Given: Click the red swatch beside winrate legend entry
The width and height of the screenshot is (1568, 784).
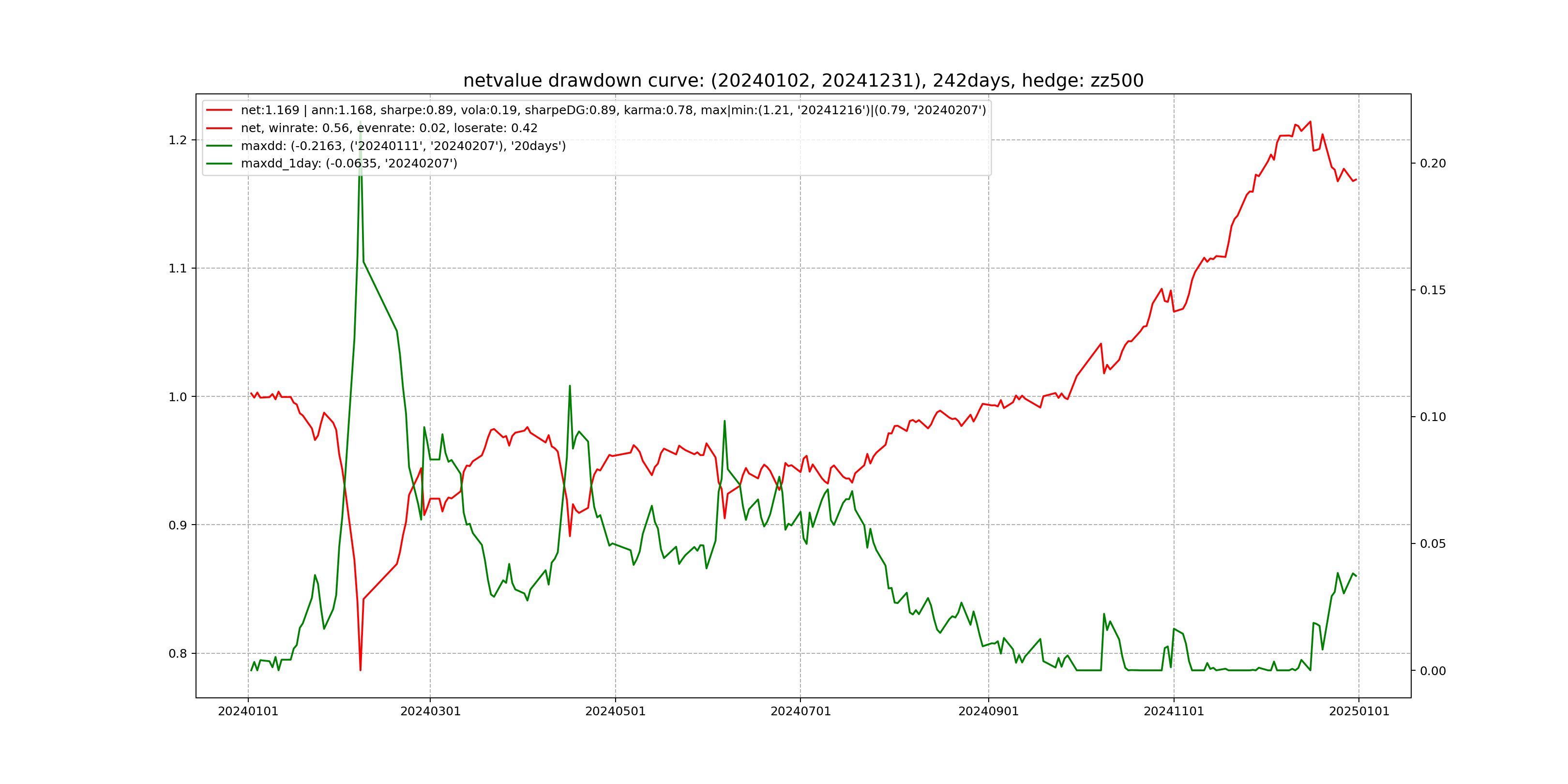Looking at the screenshot, I should point(219,128).
